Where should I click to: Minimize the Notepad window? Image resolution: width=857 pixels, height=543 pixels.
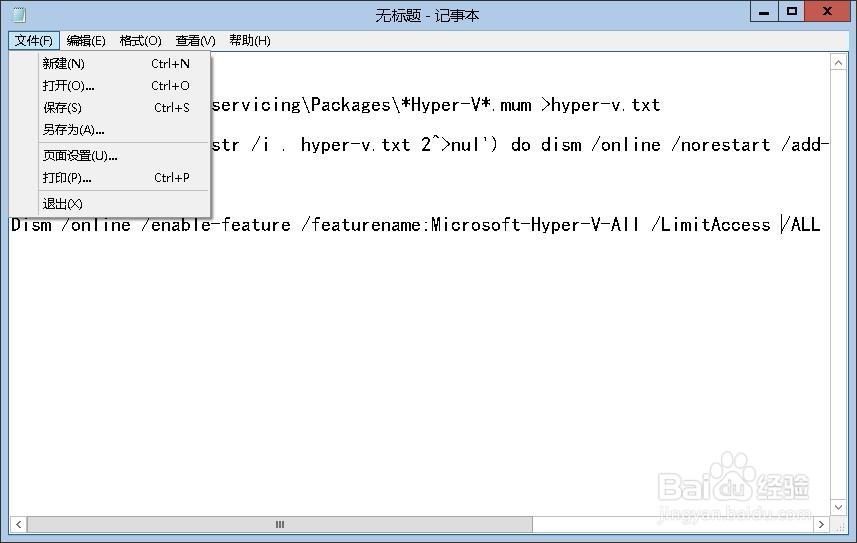[x=764, y=11]
